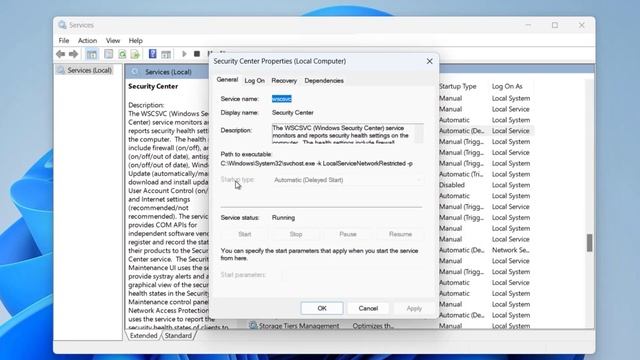Open the Action menu
Image resolution: width=640 pixels, height=360 pixels.
click(x=87, y=40)
